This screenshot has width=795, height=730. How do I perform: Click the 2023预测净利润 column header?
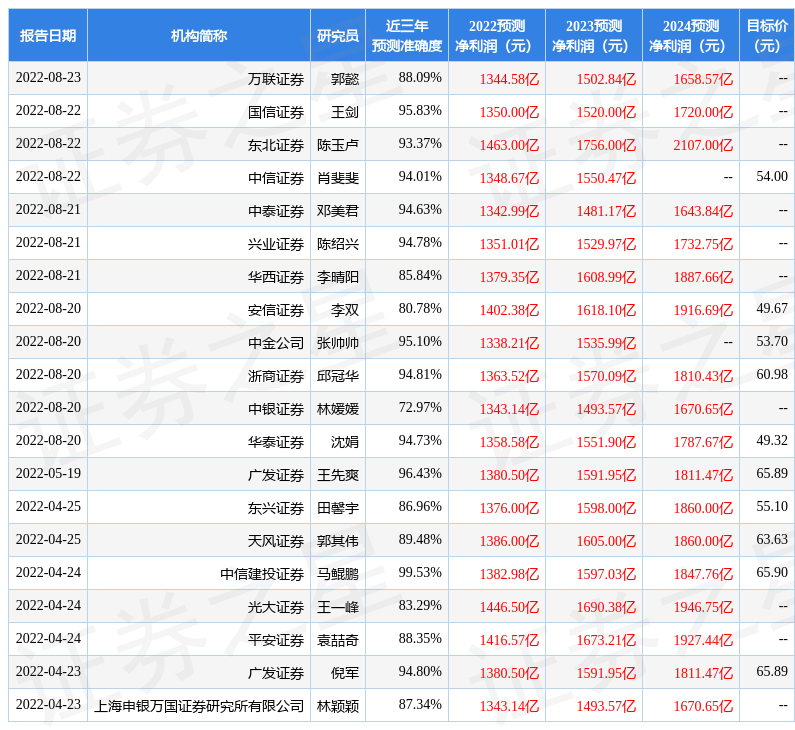pyautogui.click(x=594, y=35)
